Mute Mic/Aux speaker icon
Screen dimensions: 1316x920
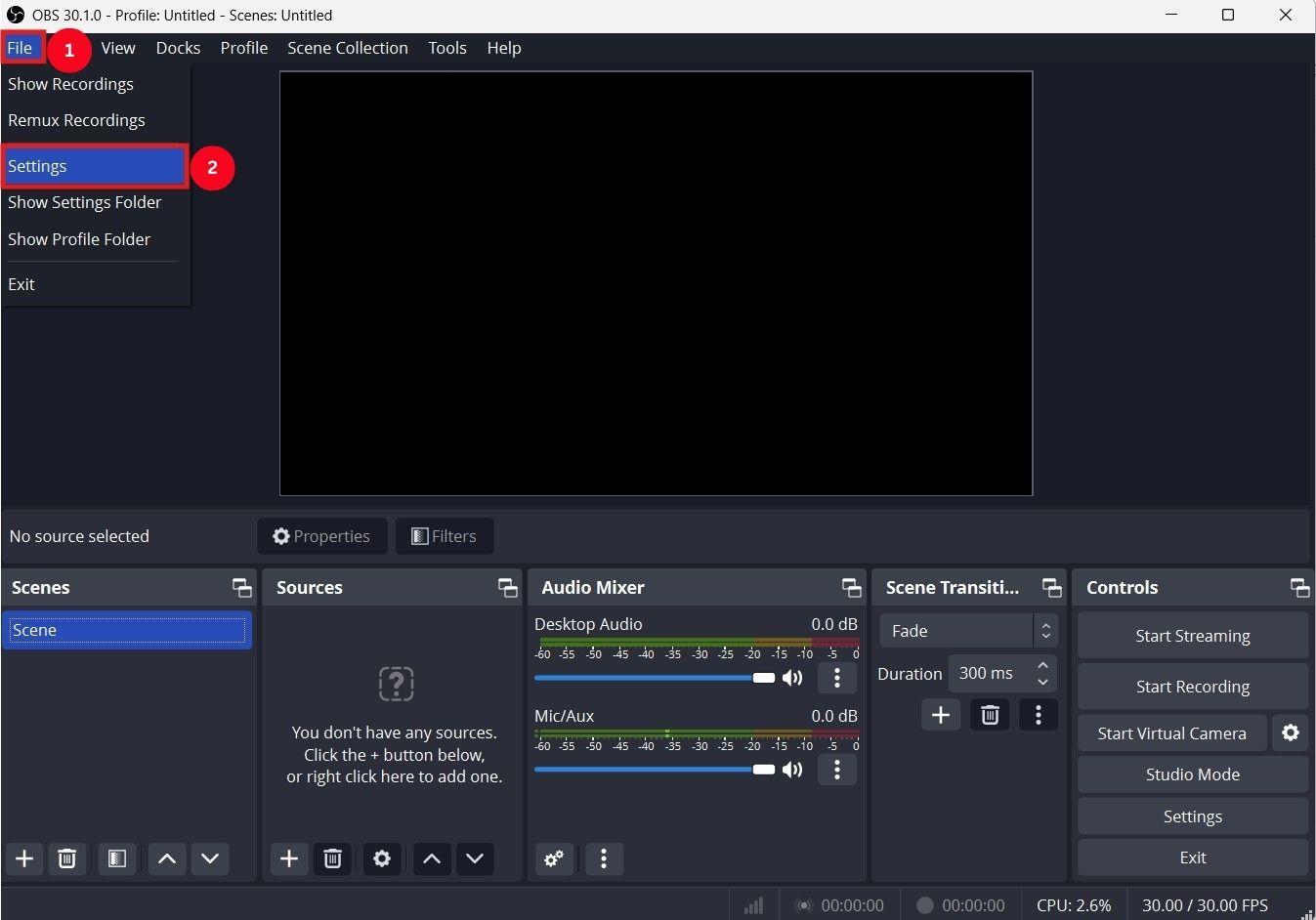pyautogui.click(x=792, y=770)
